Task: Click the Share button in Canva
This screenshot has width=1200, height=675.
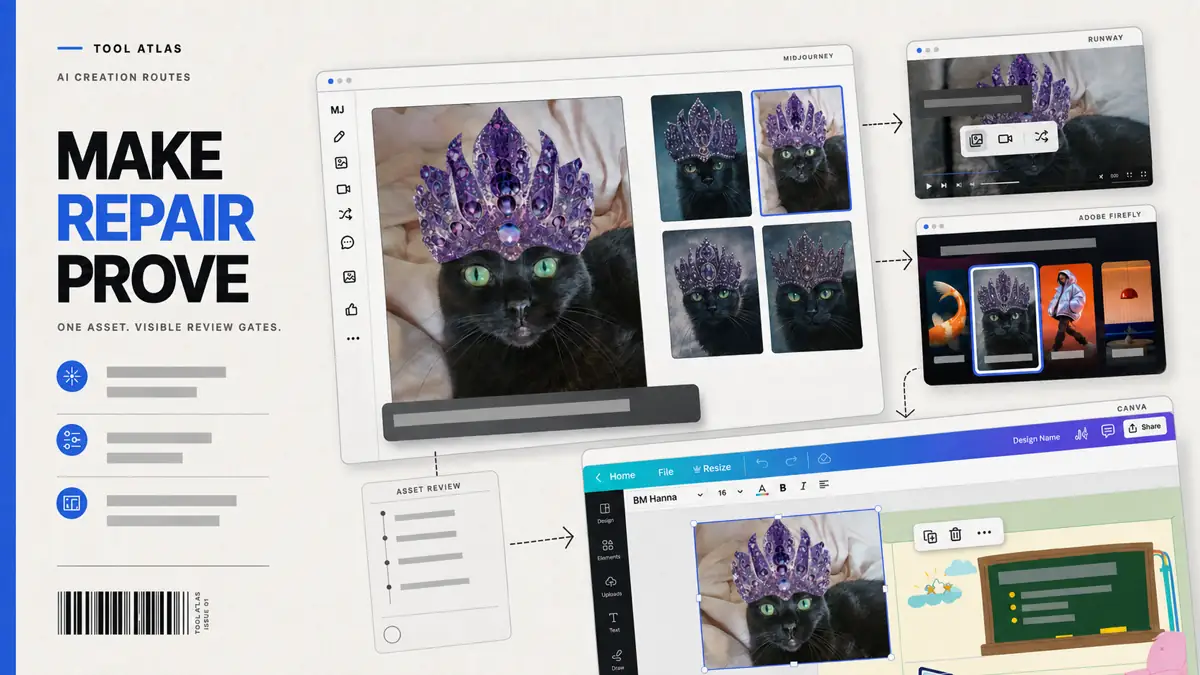Action: 1144,427
